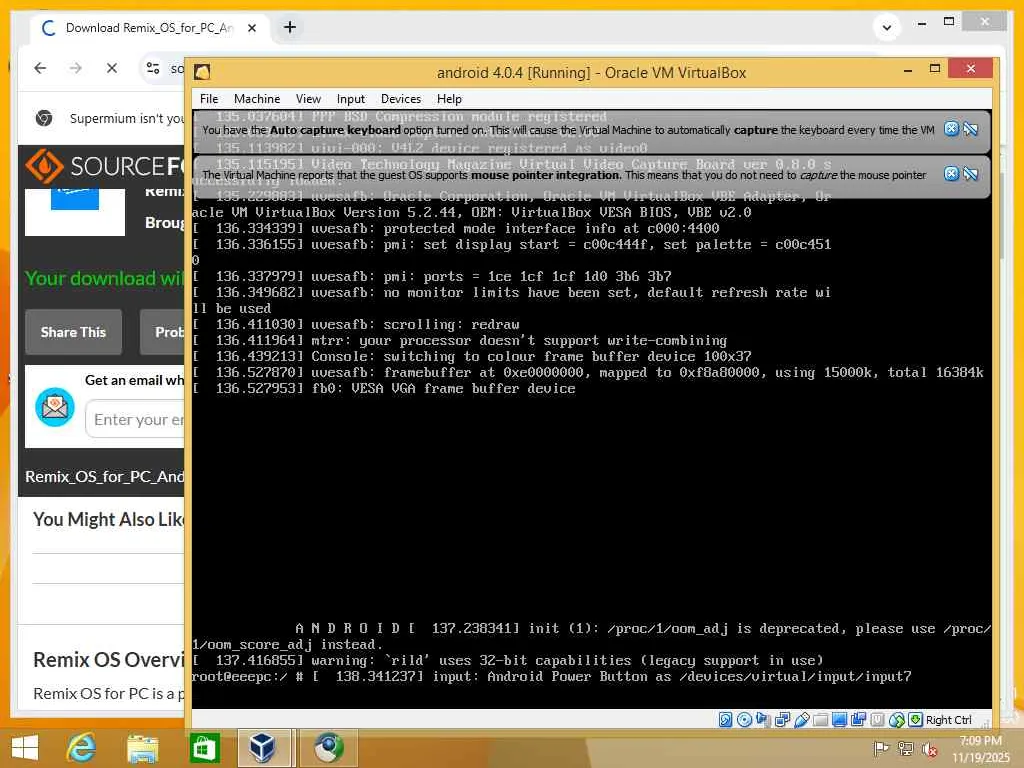
Task: Click the email address input field
Action: point(135,419)
